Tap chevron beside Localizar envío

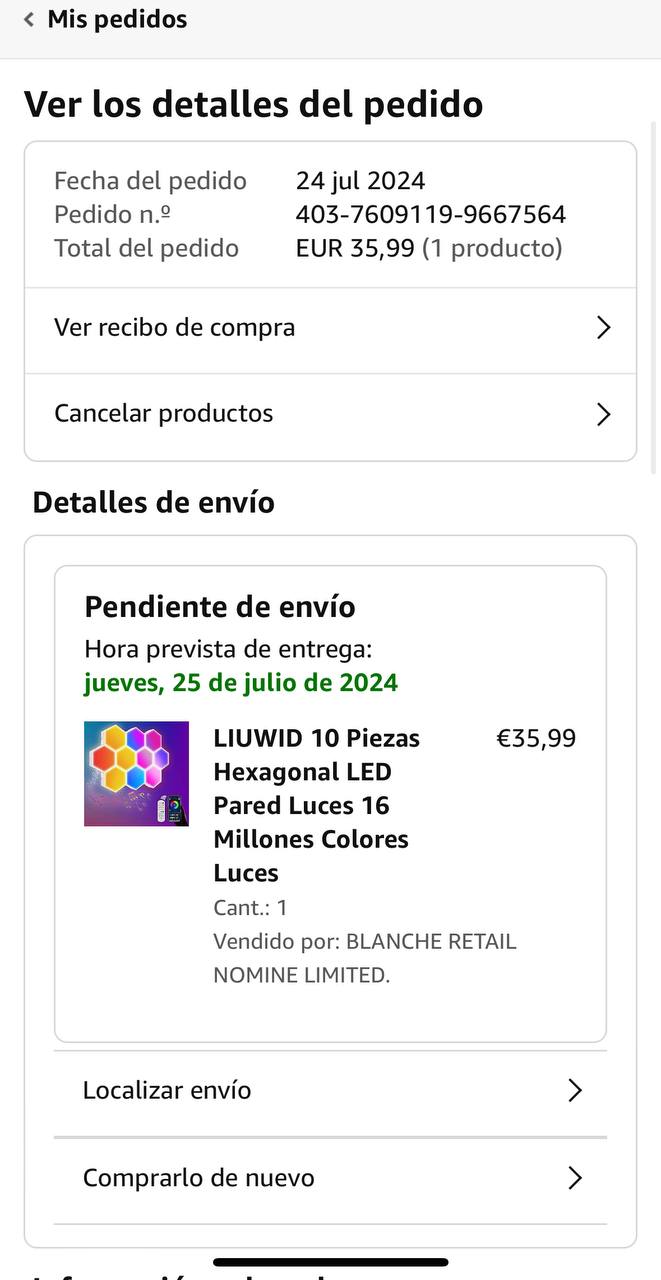tap(575, 1090)
